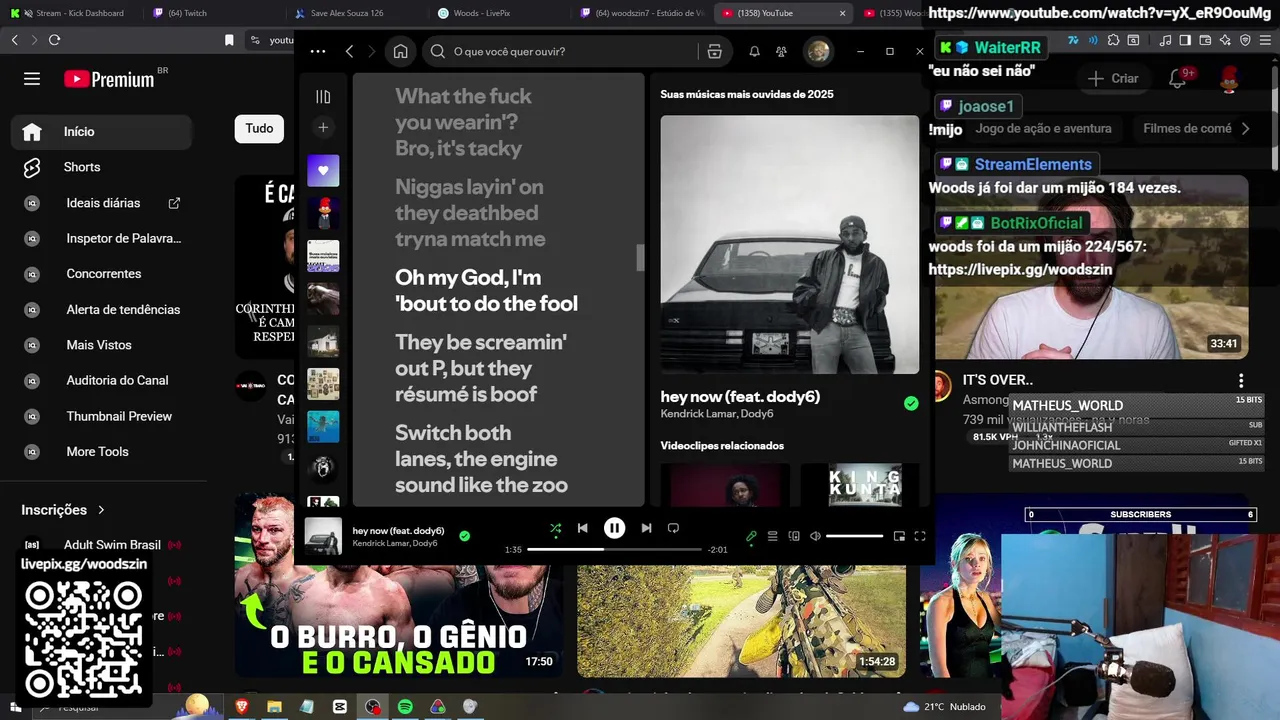The image size is (1280, 720).
Task: Mute Spotify using the volume speaker icon
Action: (815, 536)
